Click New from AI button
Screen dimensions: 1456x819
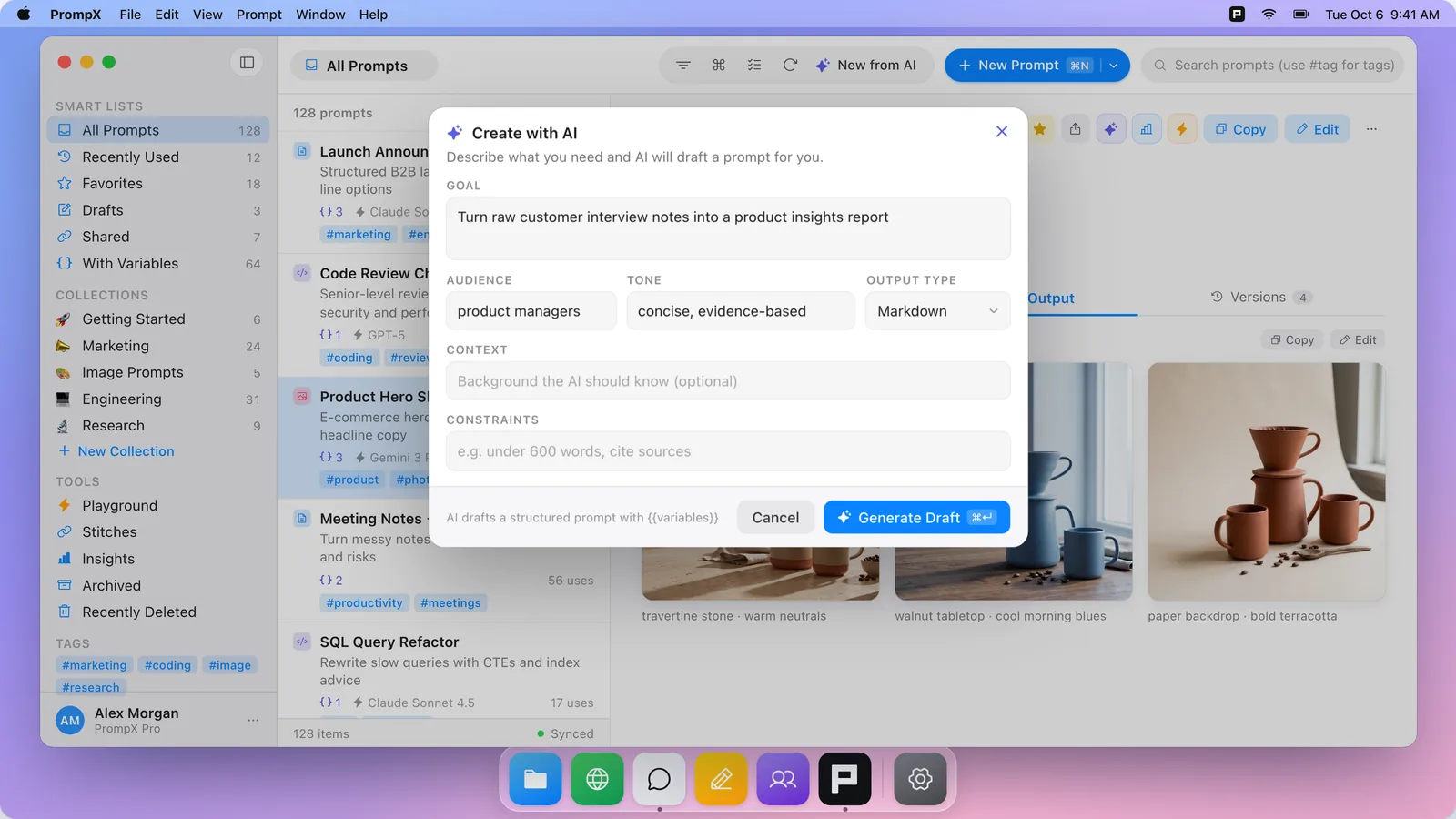pyautogui.click(x=865, y=66)
